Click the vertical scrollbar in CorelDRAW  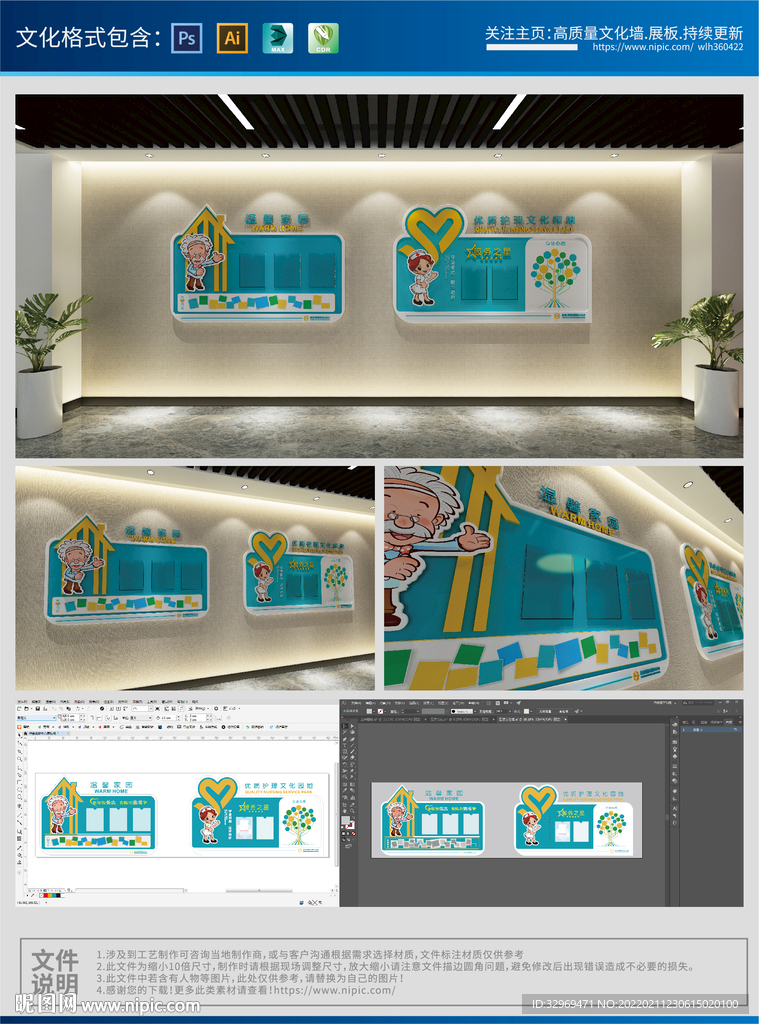click(x=336, y=813)
